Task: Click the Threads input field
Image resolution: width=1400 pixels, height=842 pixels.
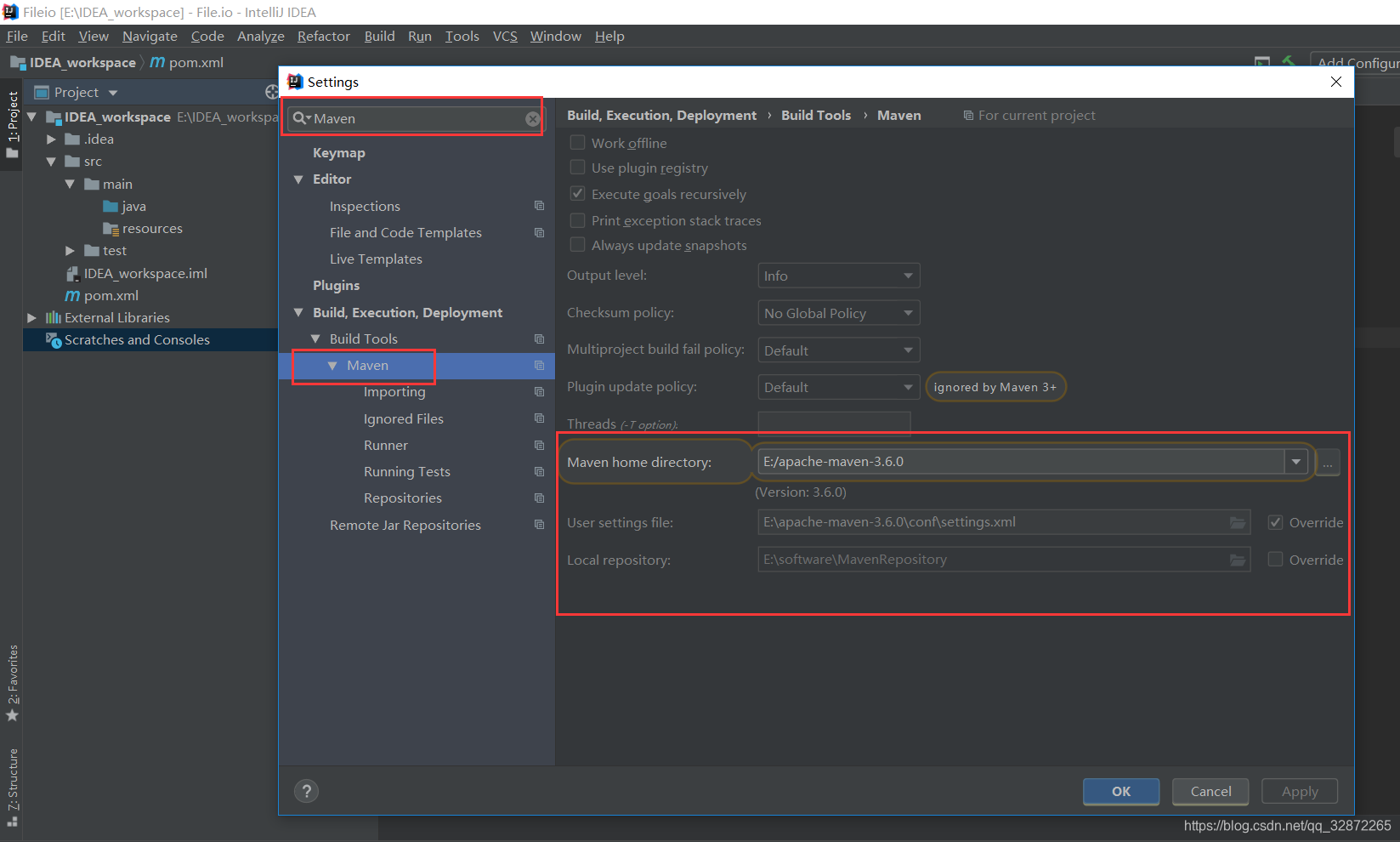Action: point(834,424)
